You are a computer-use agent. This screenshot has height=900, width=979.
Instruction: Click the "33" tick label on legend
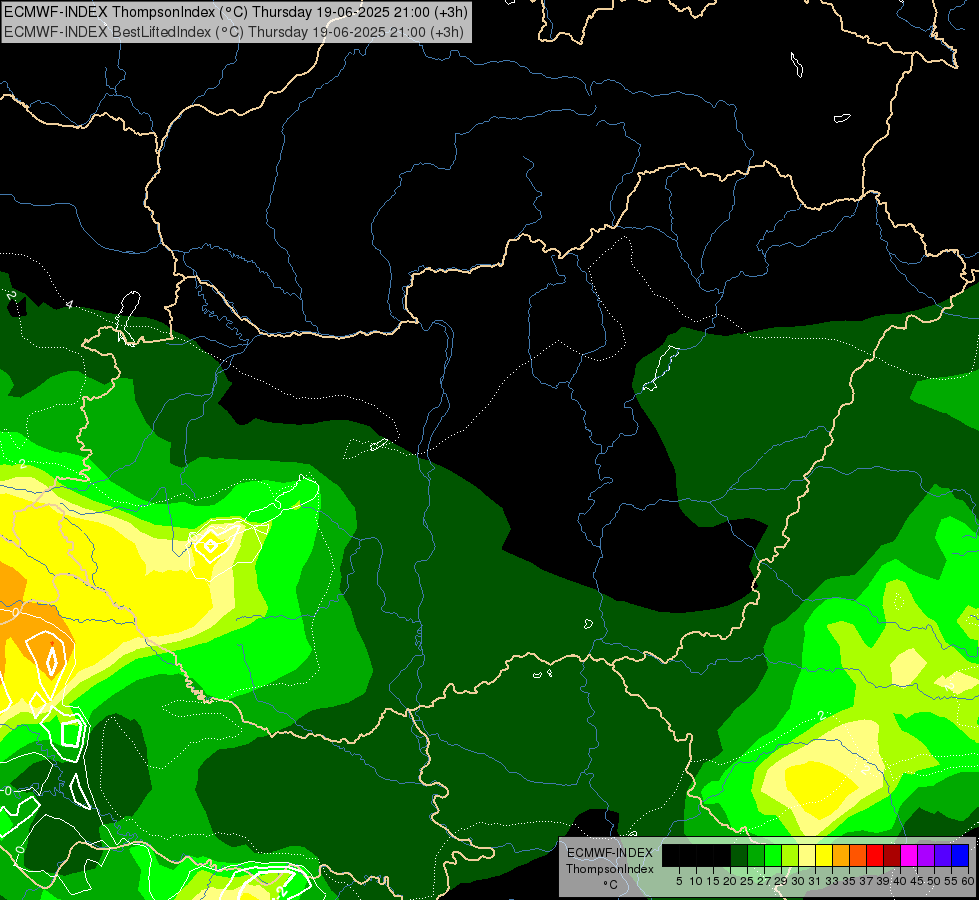832,881
